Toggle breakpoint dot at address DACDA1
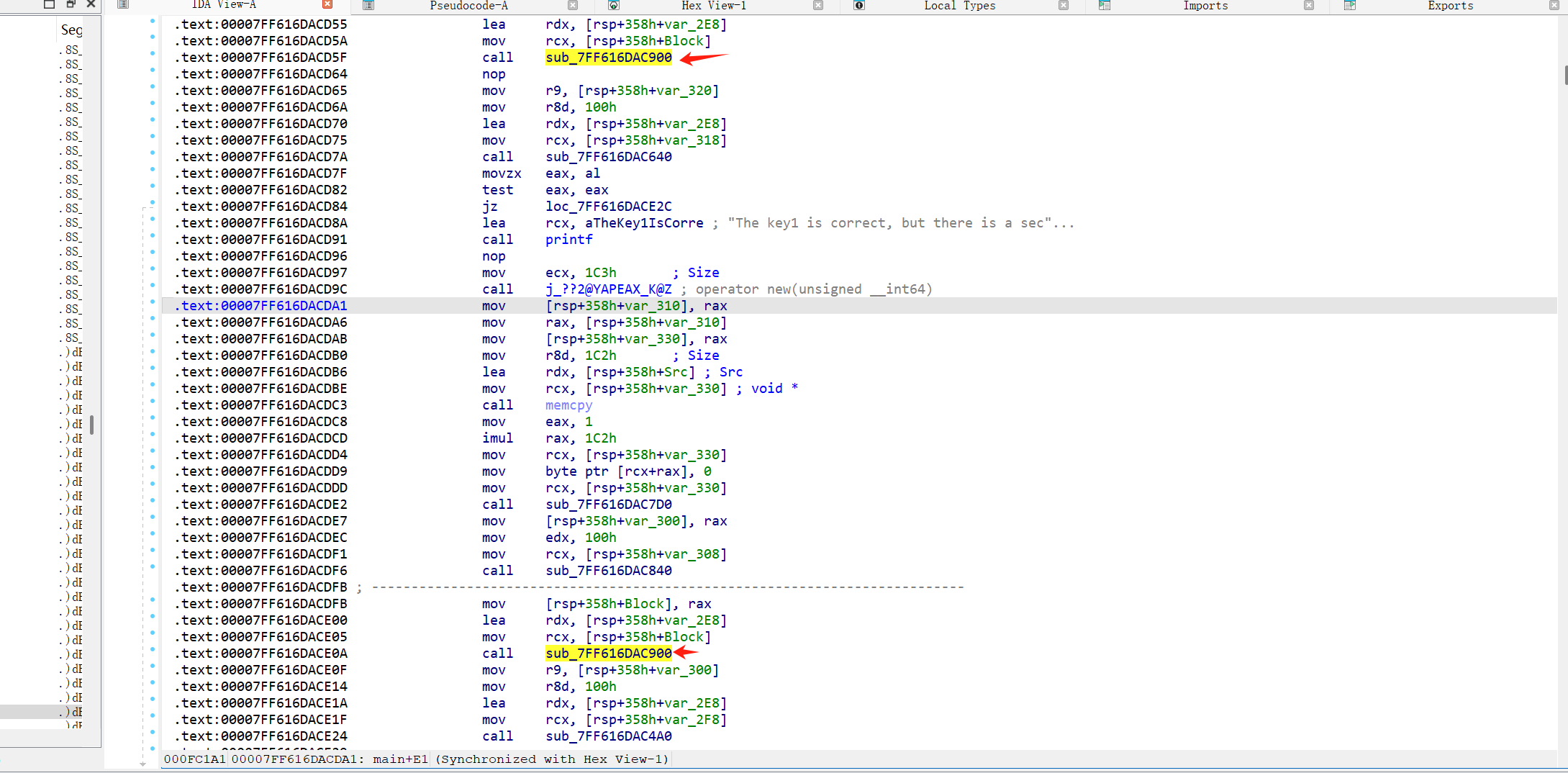Screen dimensions: 1568x773 tap(153, 302)
